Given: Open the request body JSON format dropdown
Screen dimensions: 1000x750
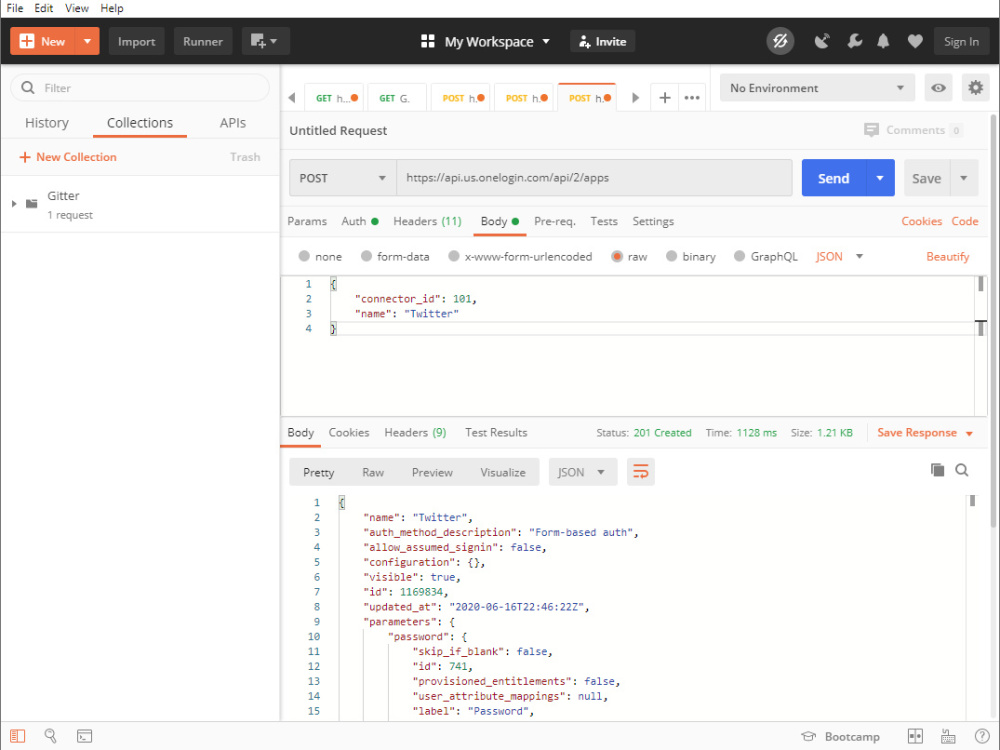Looking at the screenshot, I should click(839, 256).
